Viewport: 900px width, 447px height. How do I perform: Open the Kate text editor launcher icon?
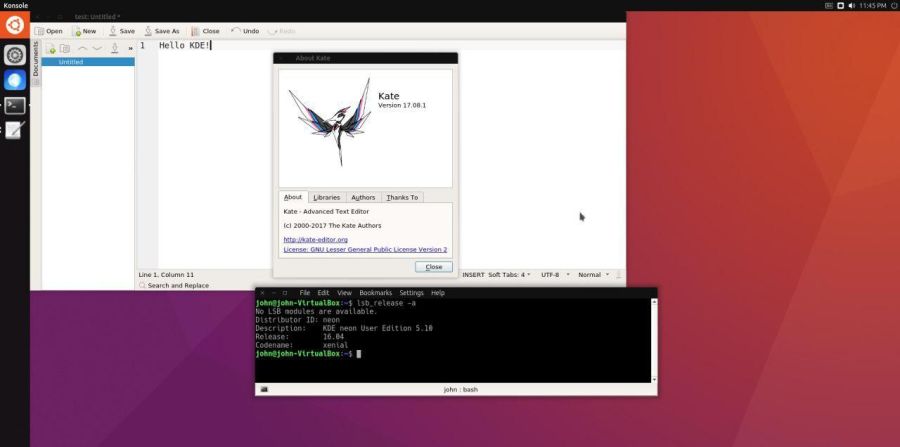[x=15, y=131]
